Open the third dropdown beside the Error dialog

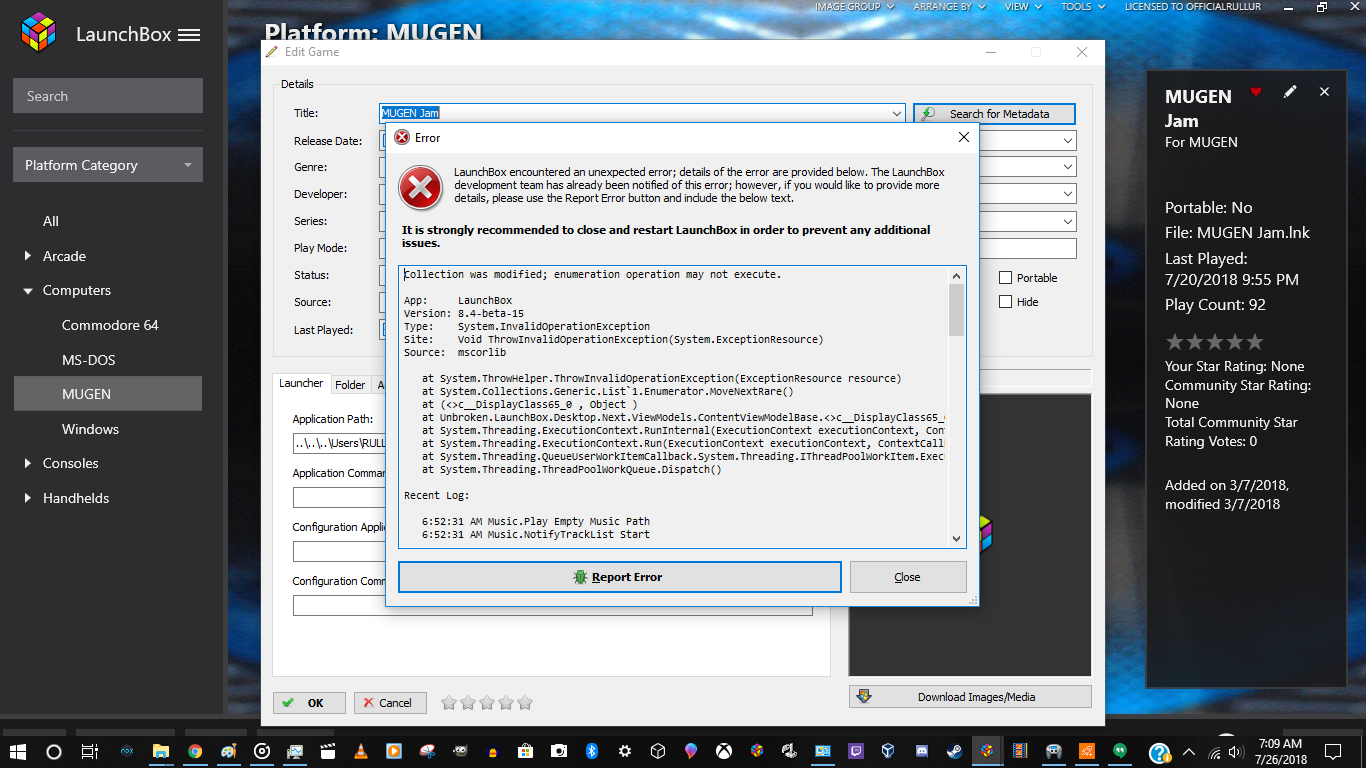1068,194
